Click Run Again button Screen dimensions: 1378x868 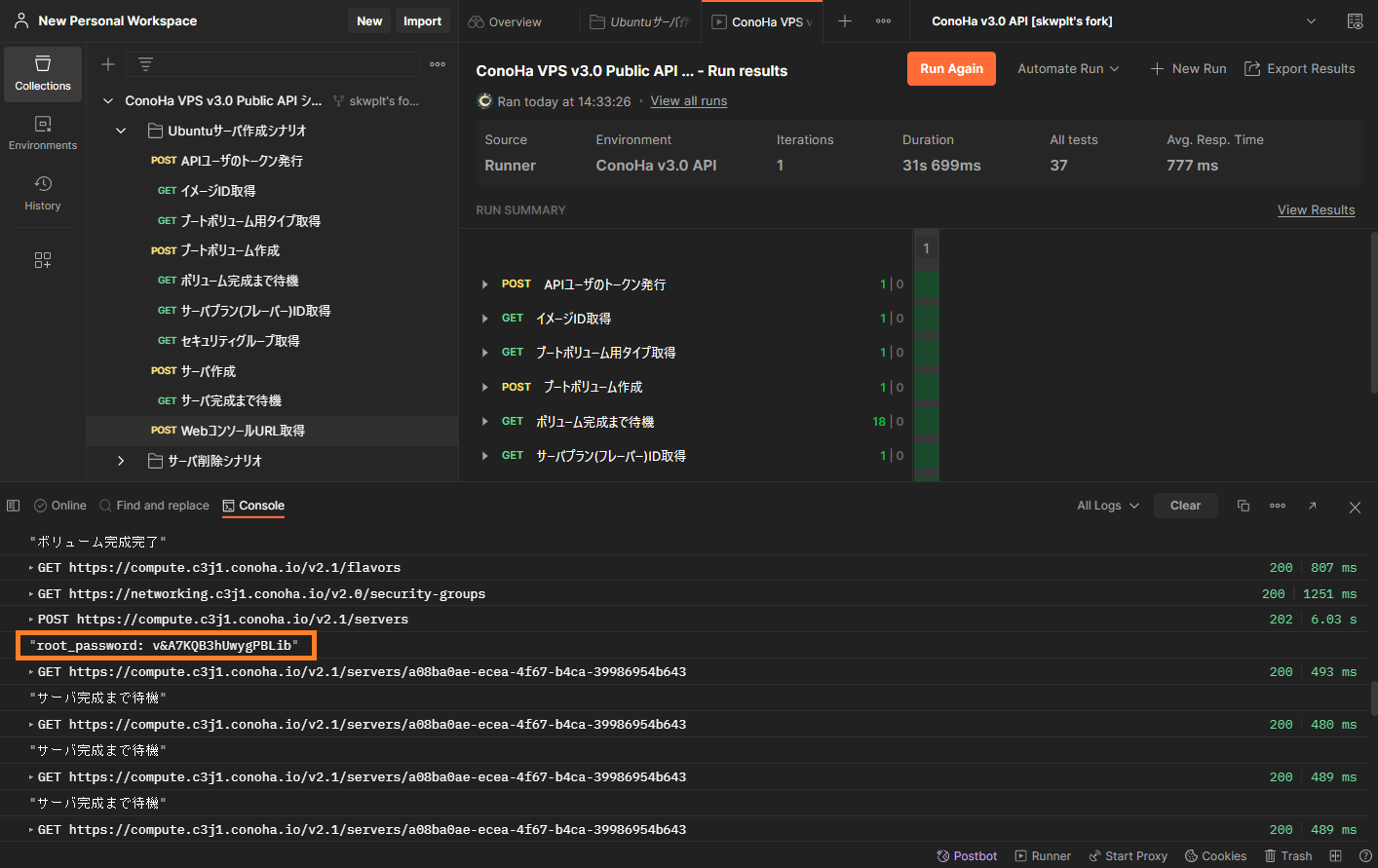[x=951, y=69]
